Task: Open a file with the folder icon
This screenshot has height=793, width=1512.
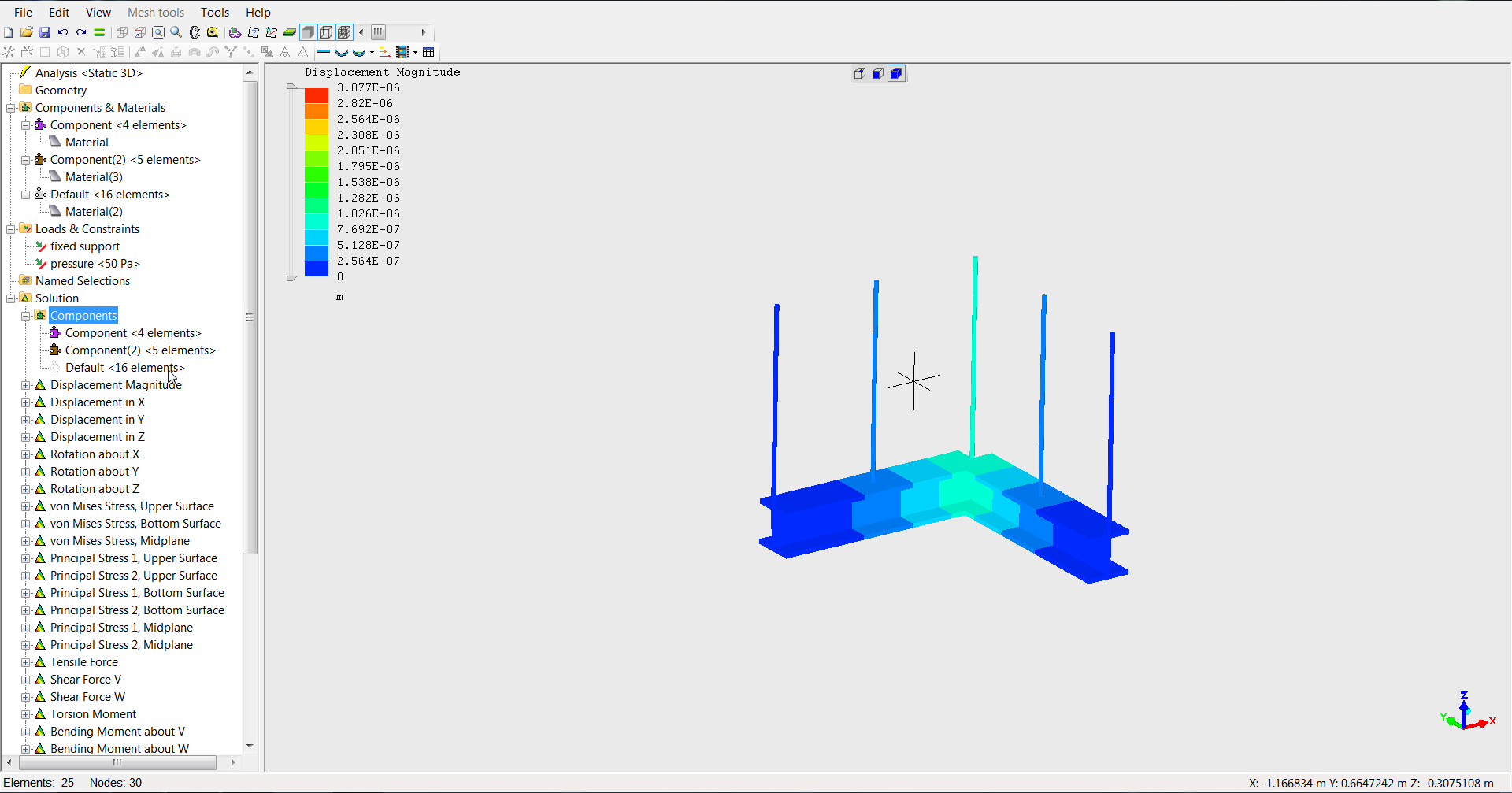Action: coord(27,32)
